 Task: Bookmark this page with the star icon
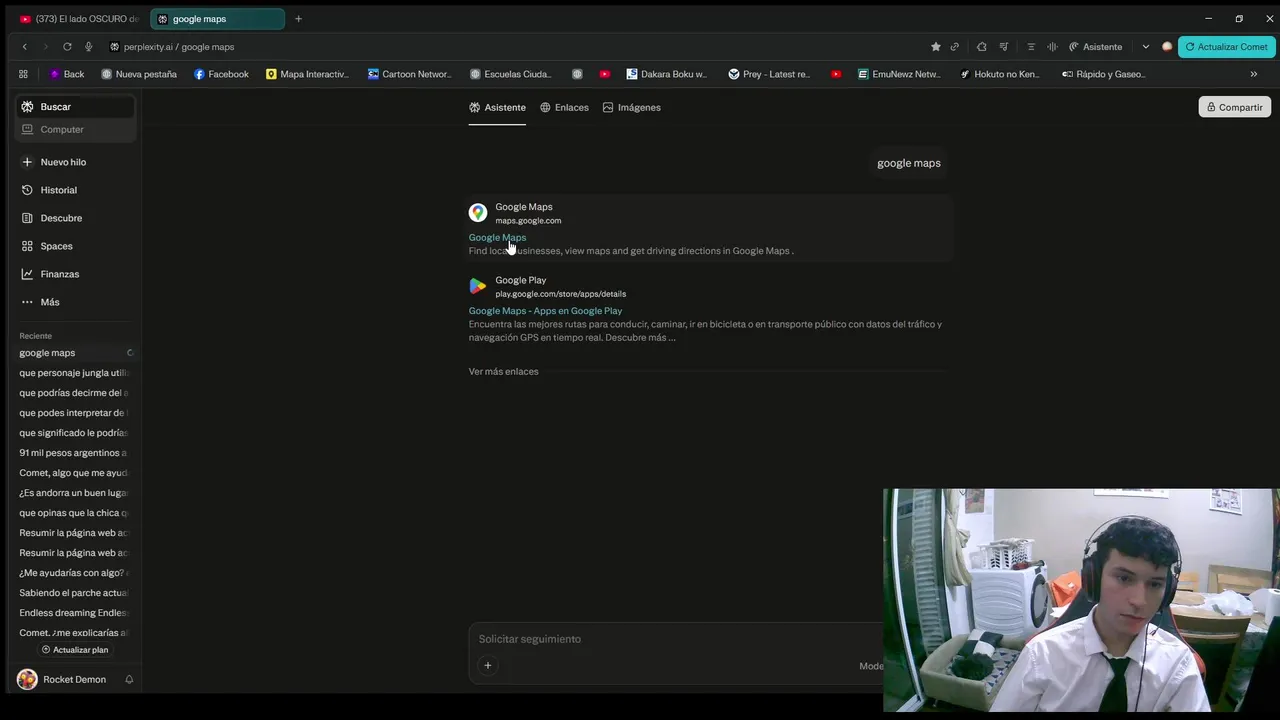936,47
